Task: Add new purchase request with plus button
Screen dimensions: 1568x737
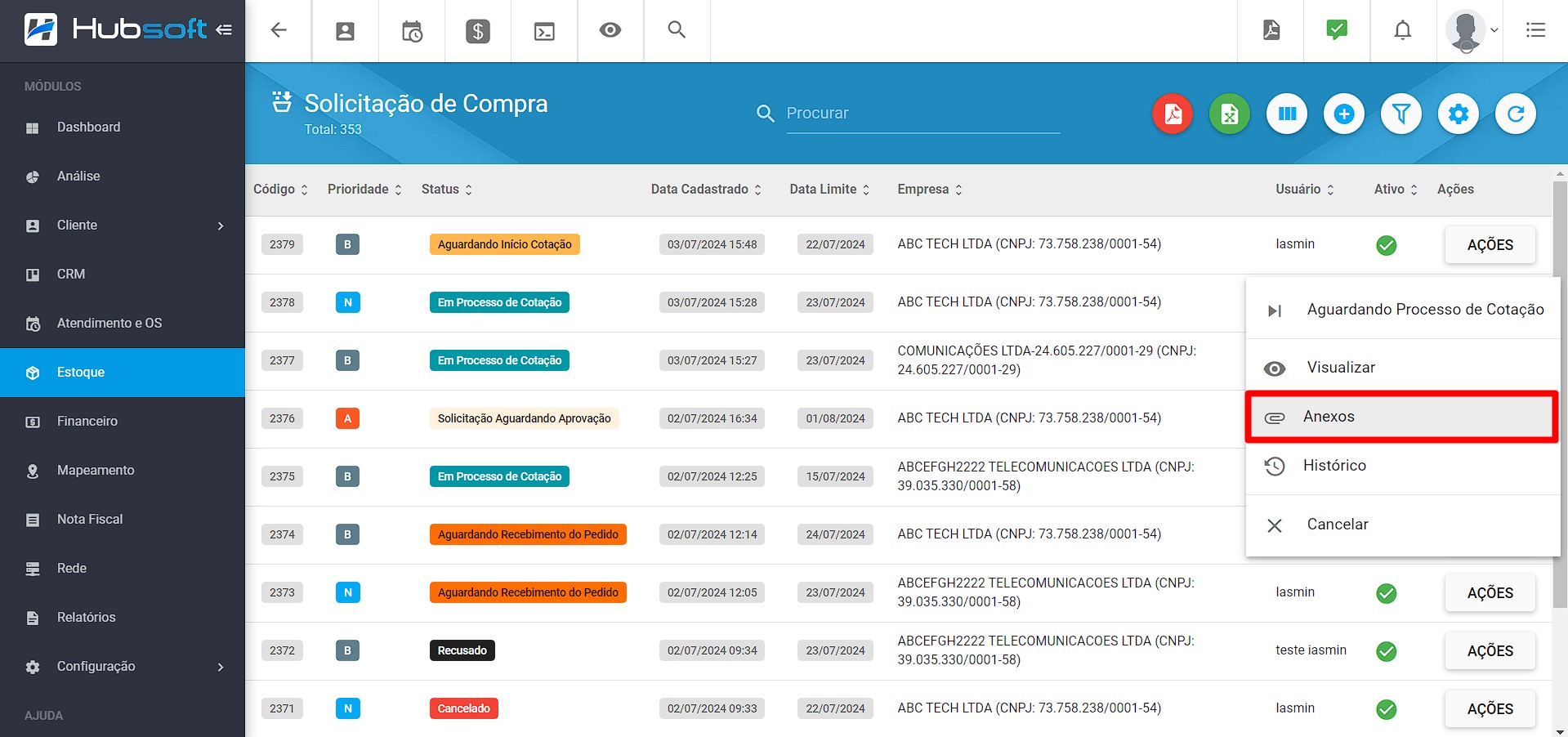Action: pos(1344,114)
